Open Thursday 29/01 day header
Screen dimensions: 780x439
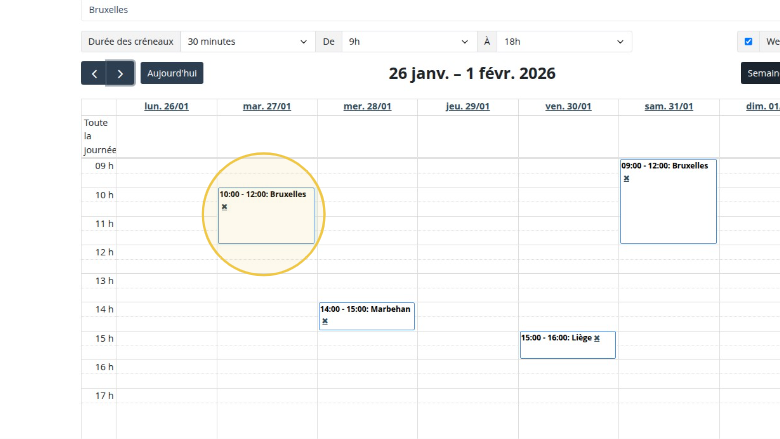467,106
